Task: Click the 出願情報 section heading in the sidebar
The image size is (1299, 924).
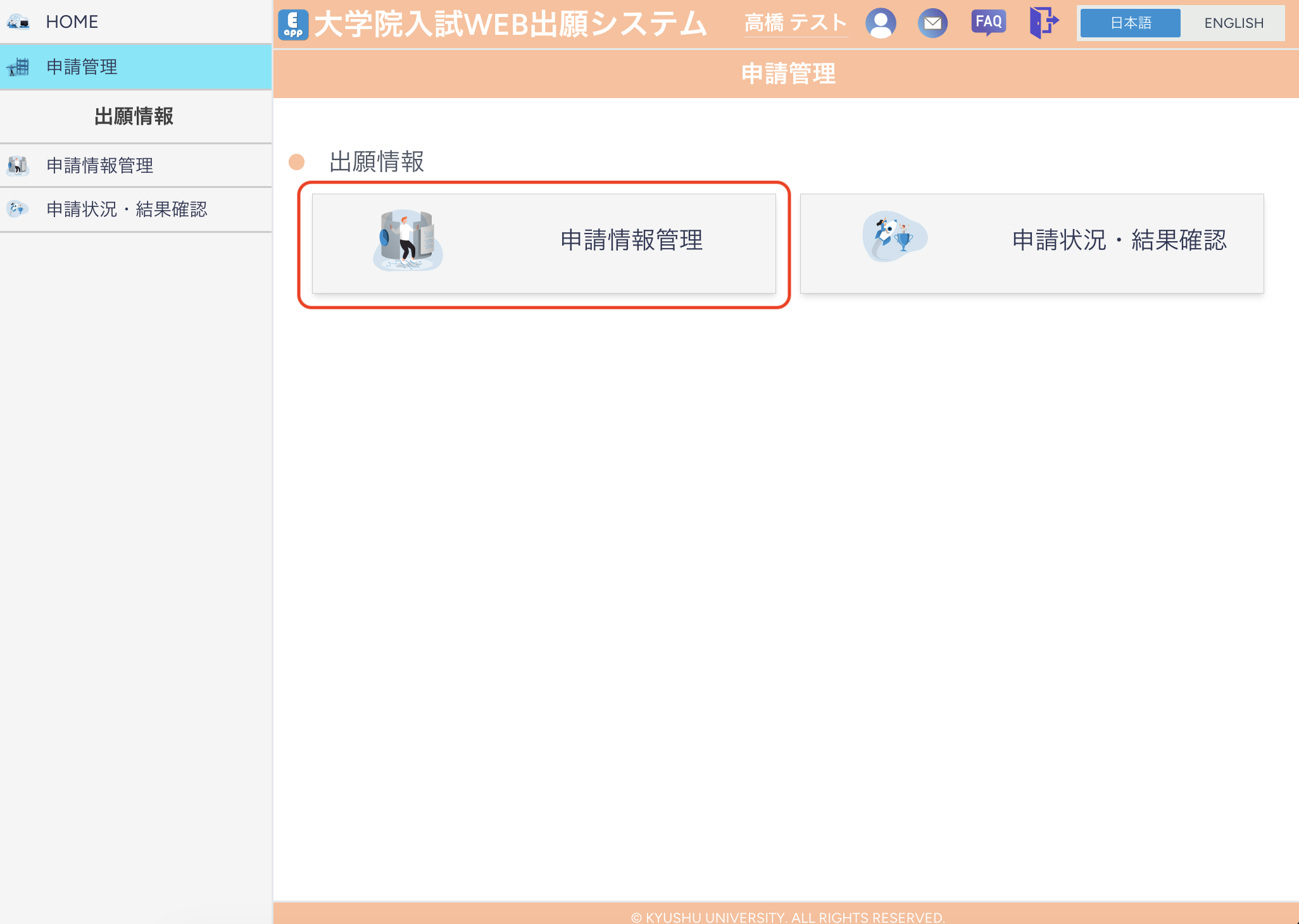Action: pos(134,116)
